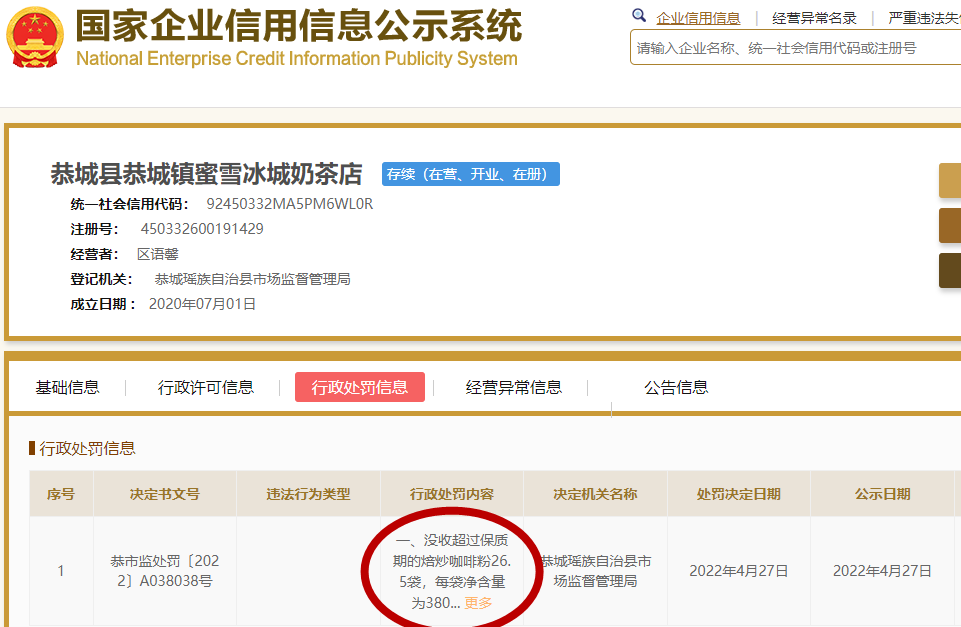Click the magnifier search icon
This screenshot has width=961, height=627.
pos(640,16)
